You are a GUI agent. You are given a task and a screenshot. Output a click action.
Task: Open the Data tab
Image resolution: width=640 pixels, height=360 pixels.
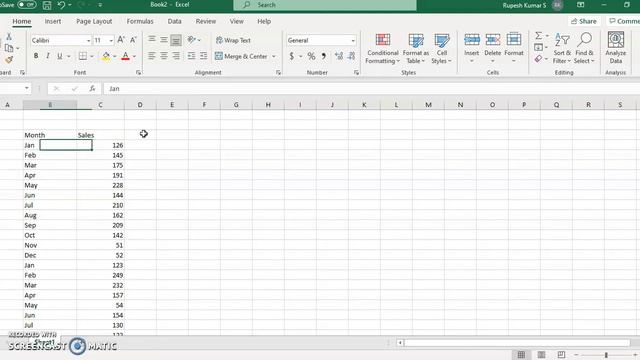click(174, 21)
